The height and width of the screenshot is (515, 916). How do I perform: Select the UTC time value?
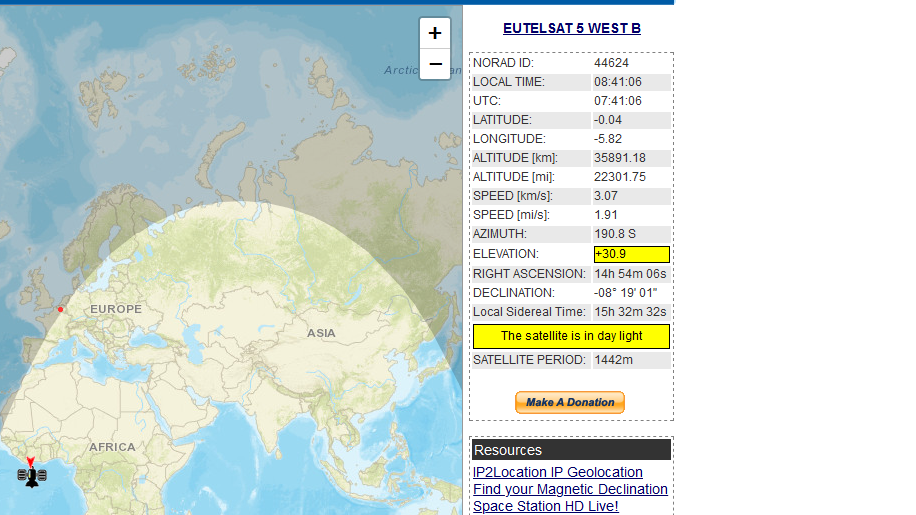pos(618,101)
